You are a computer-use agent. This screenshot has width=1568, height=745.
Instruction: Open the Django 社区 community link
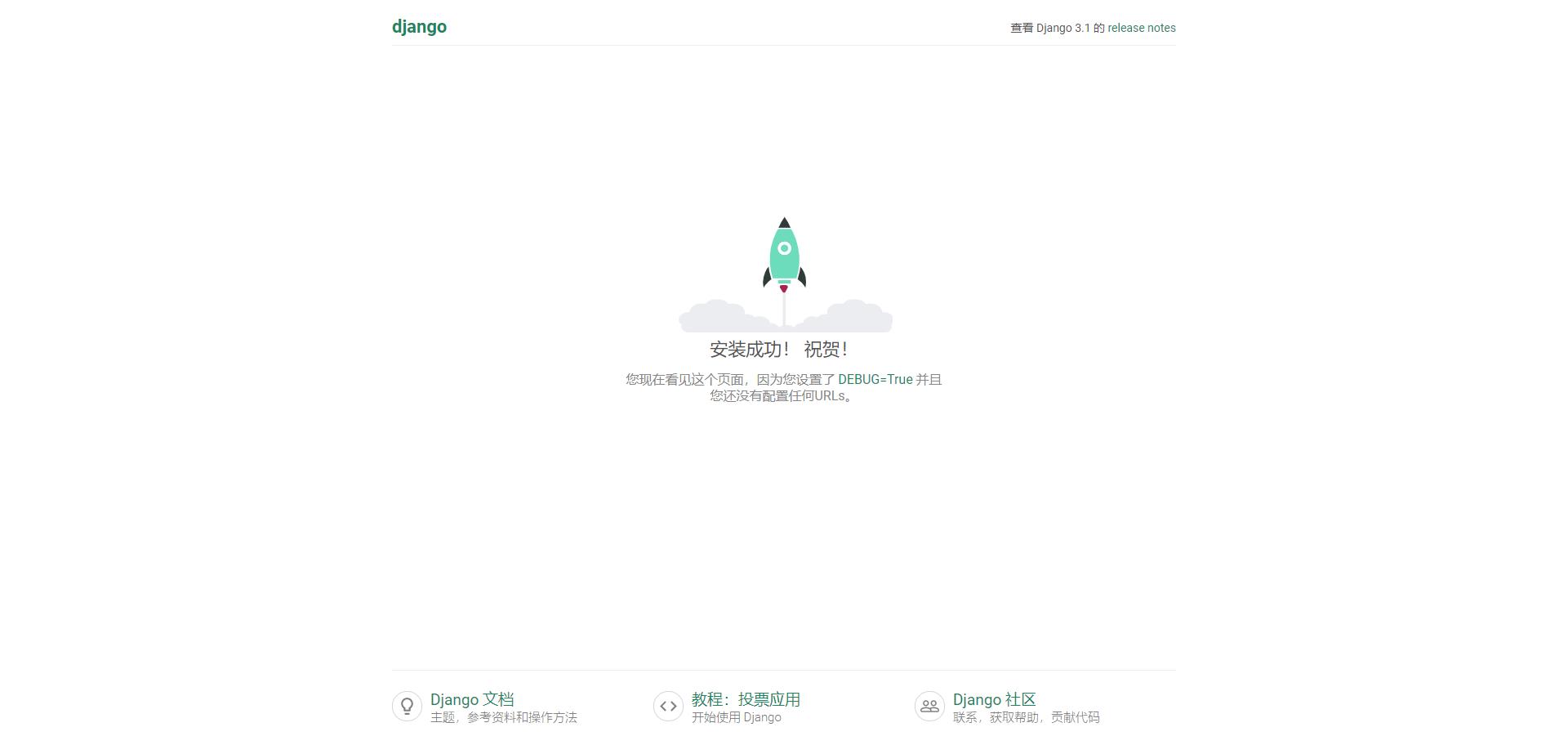pyautogui.click(x=994, y=699)
